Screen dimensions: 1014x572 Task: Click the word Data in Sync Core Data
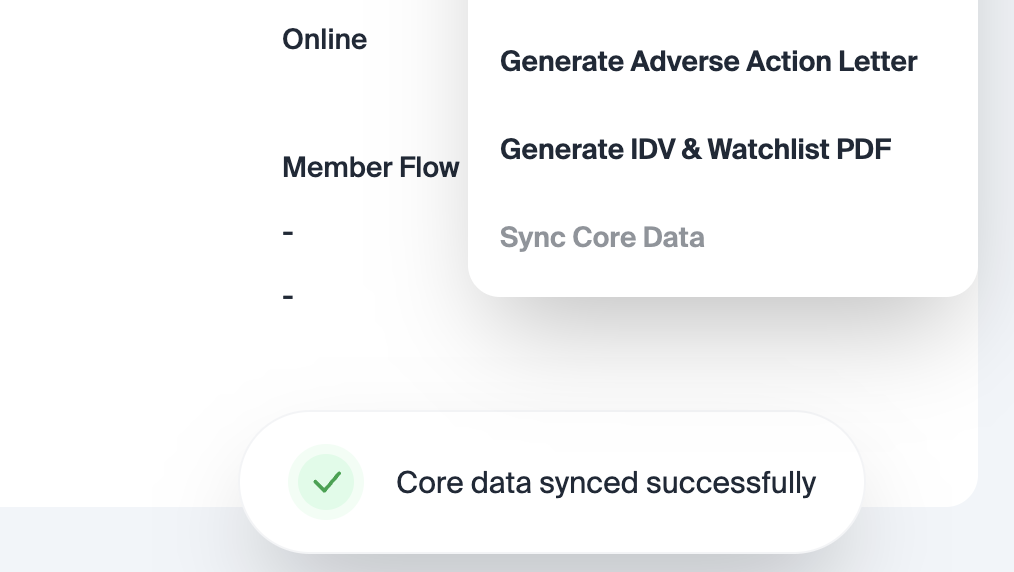pos(673,238)
